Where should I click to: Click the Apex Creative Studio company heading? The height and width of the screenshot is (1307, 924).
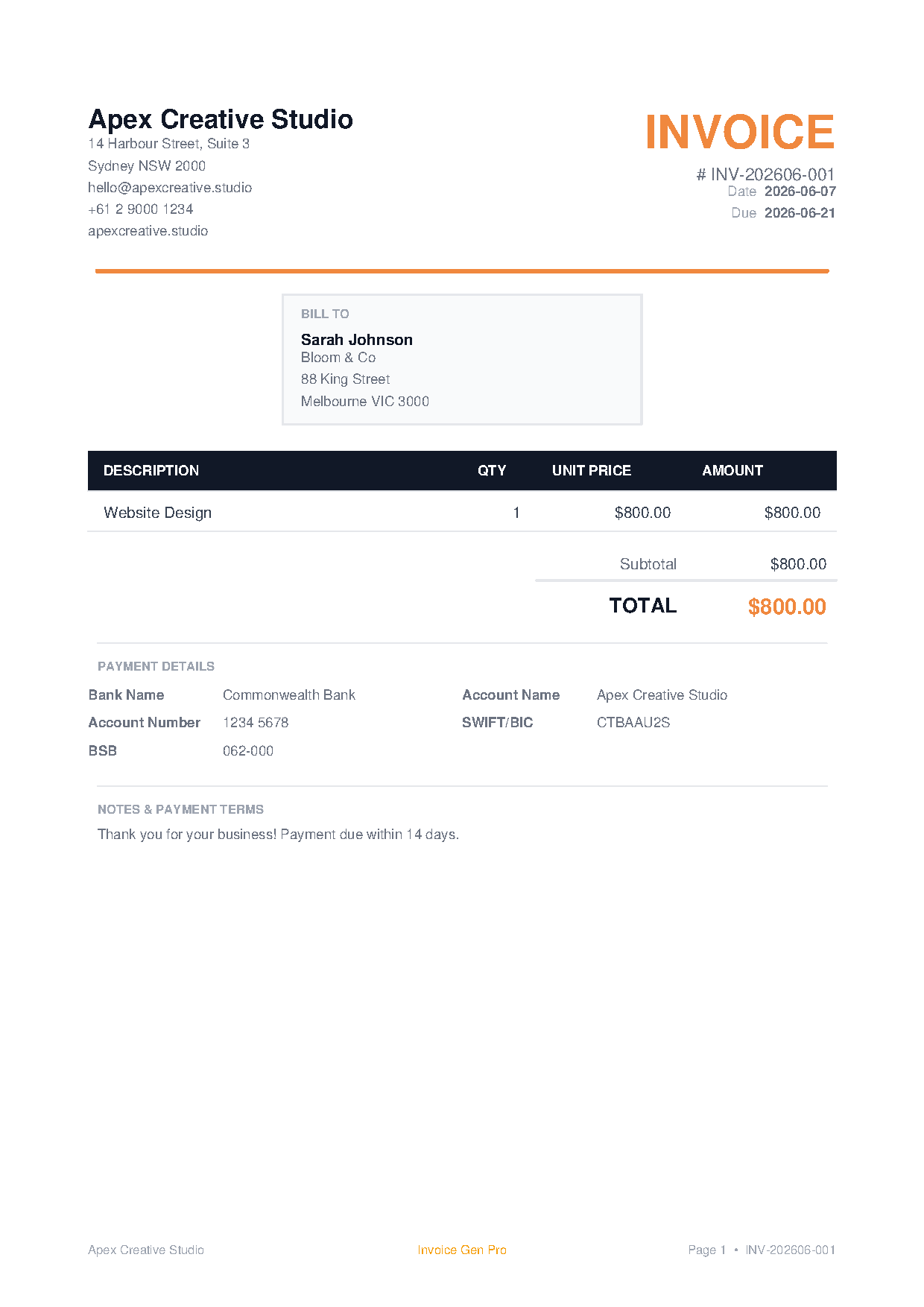(221, 119)
